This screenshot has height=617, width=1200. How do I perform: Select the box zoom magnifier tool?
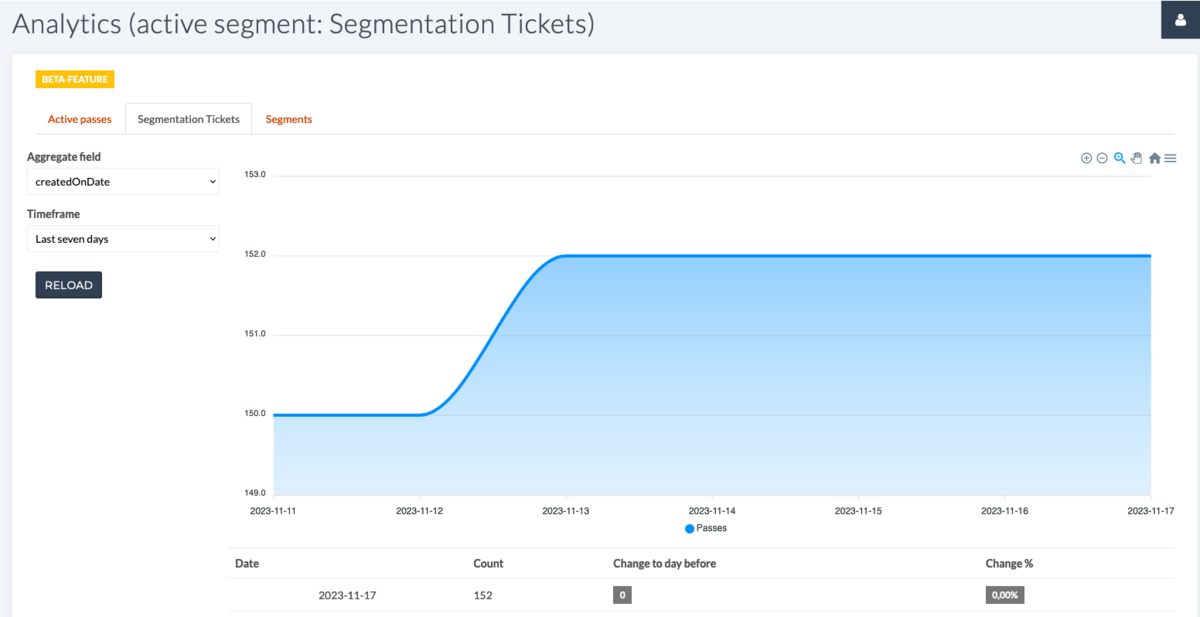(1119, 157)
